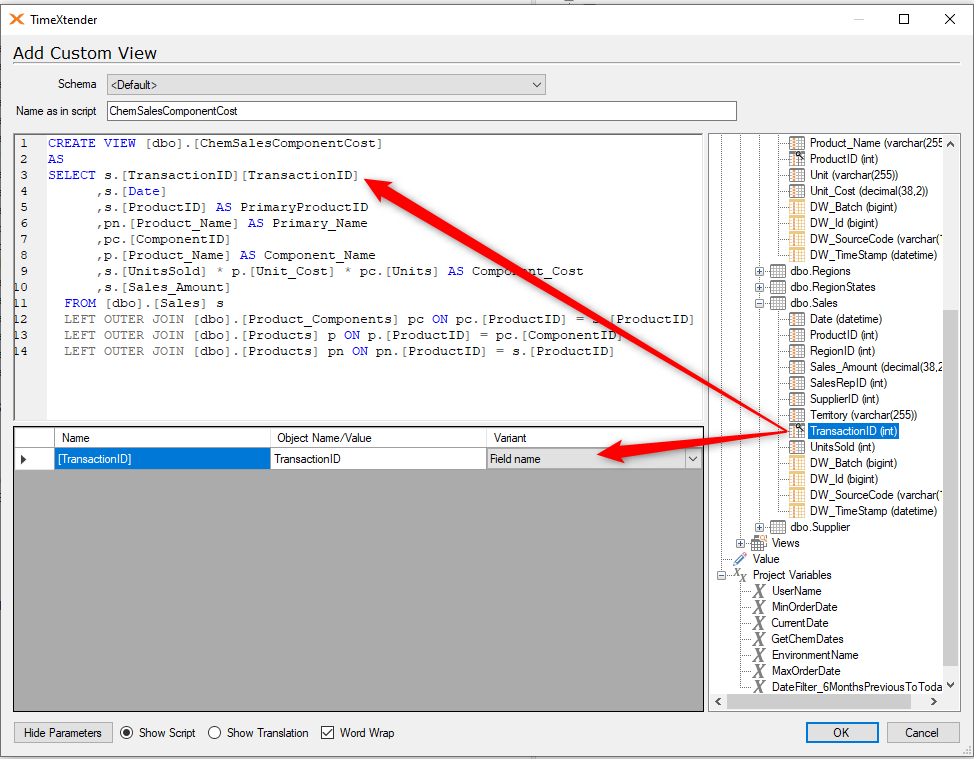Expand the dbo.Regions tree node
Screen dimensions: 974x759
(759, 271)
